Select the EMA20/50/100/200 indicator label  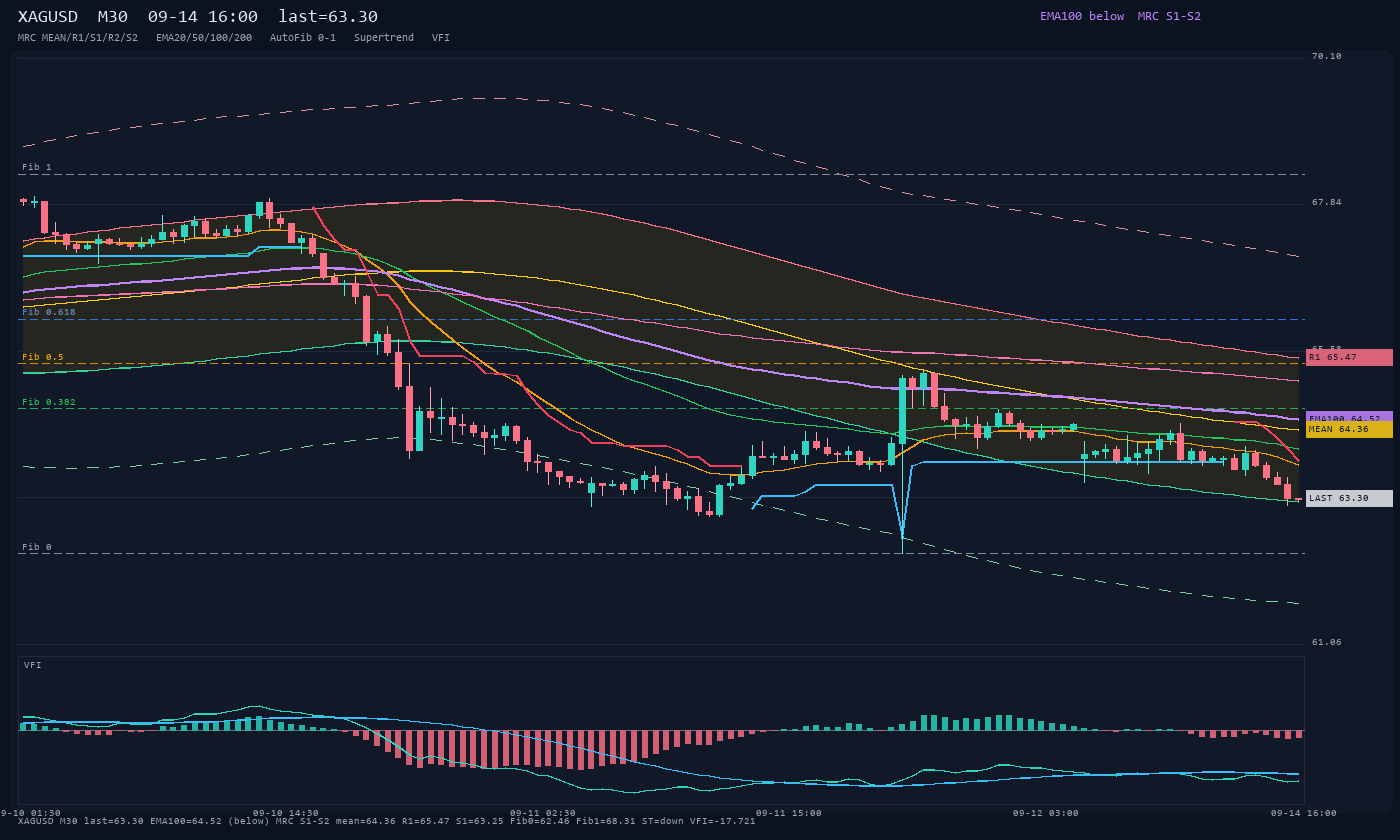204,37
